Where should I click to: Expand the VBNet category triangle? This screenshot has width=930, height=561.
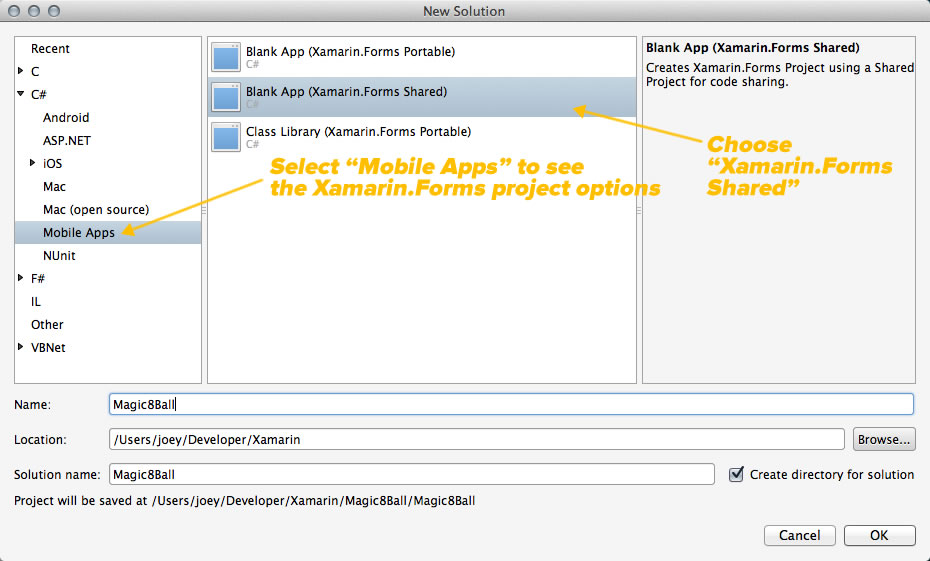(x=21, y=347)
